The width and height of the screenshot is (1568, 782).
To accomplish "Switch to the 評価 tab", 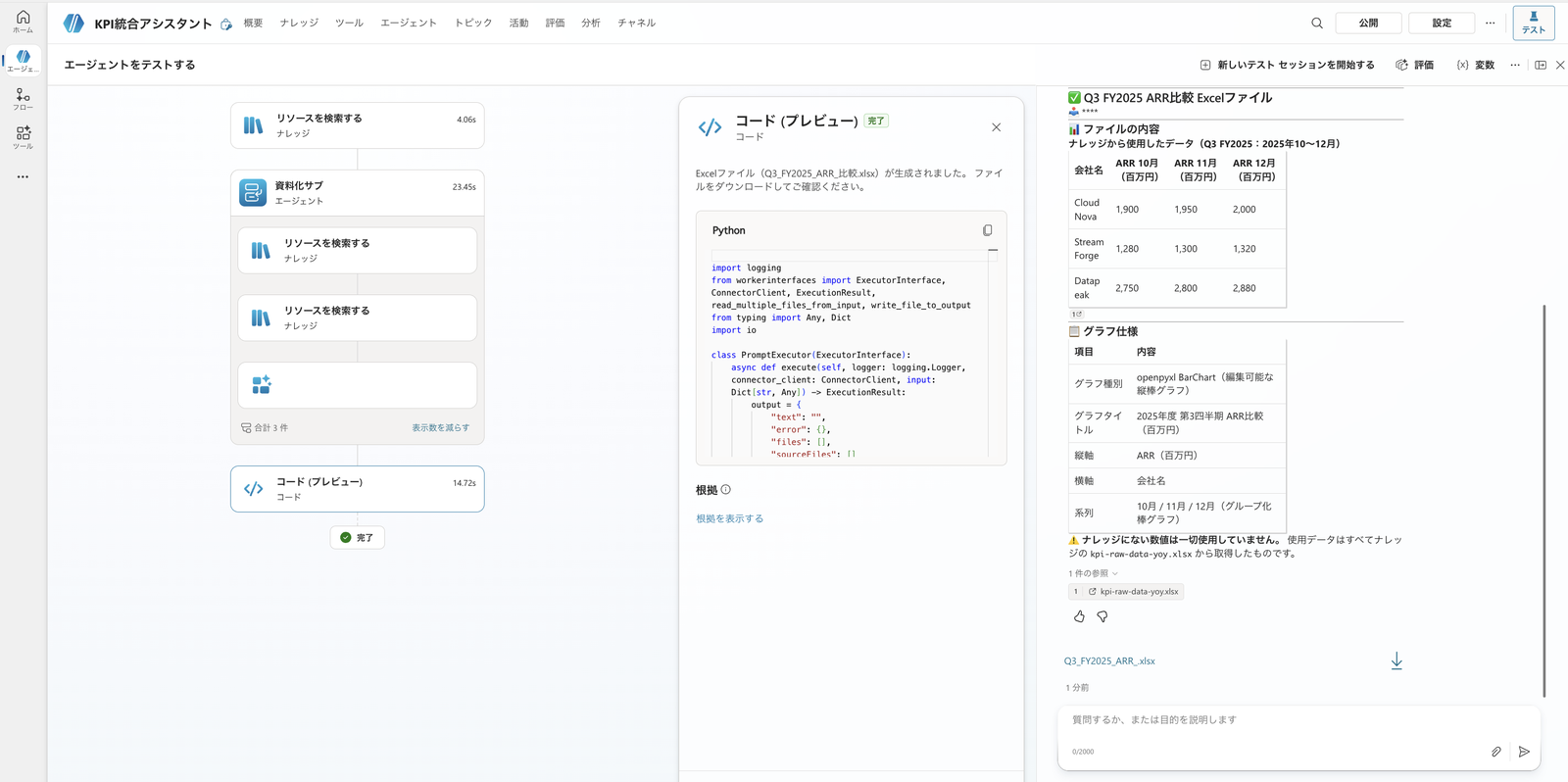I will pyautogui.click(x=555, y=23).
